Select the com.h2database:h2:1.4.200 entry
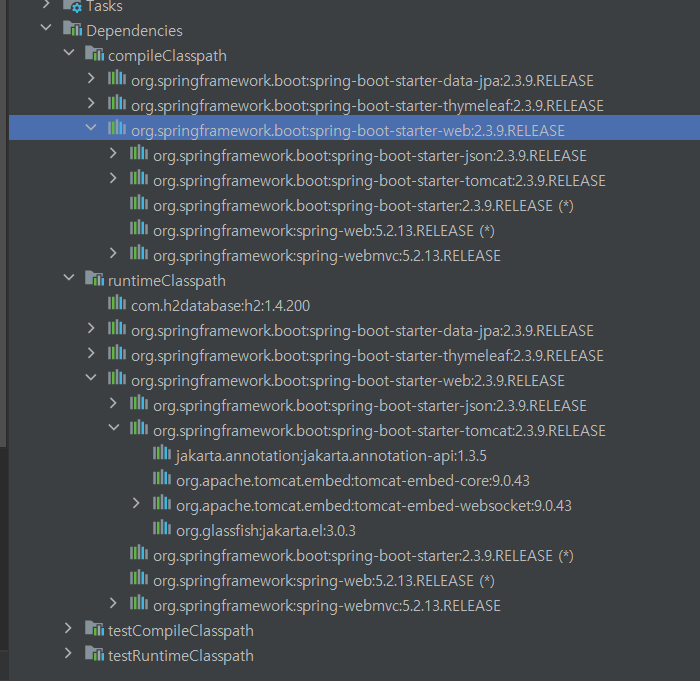700x681 pixels. click(x=220, y=305)
